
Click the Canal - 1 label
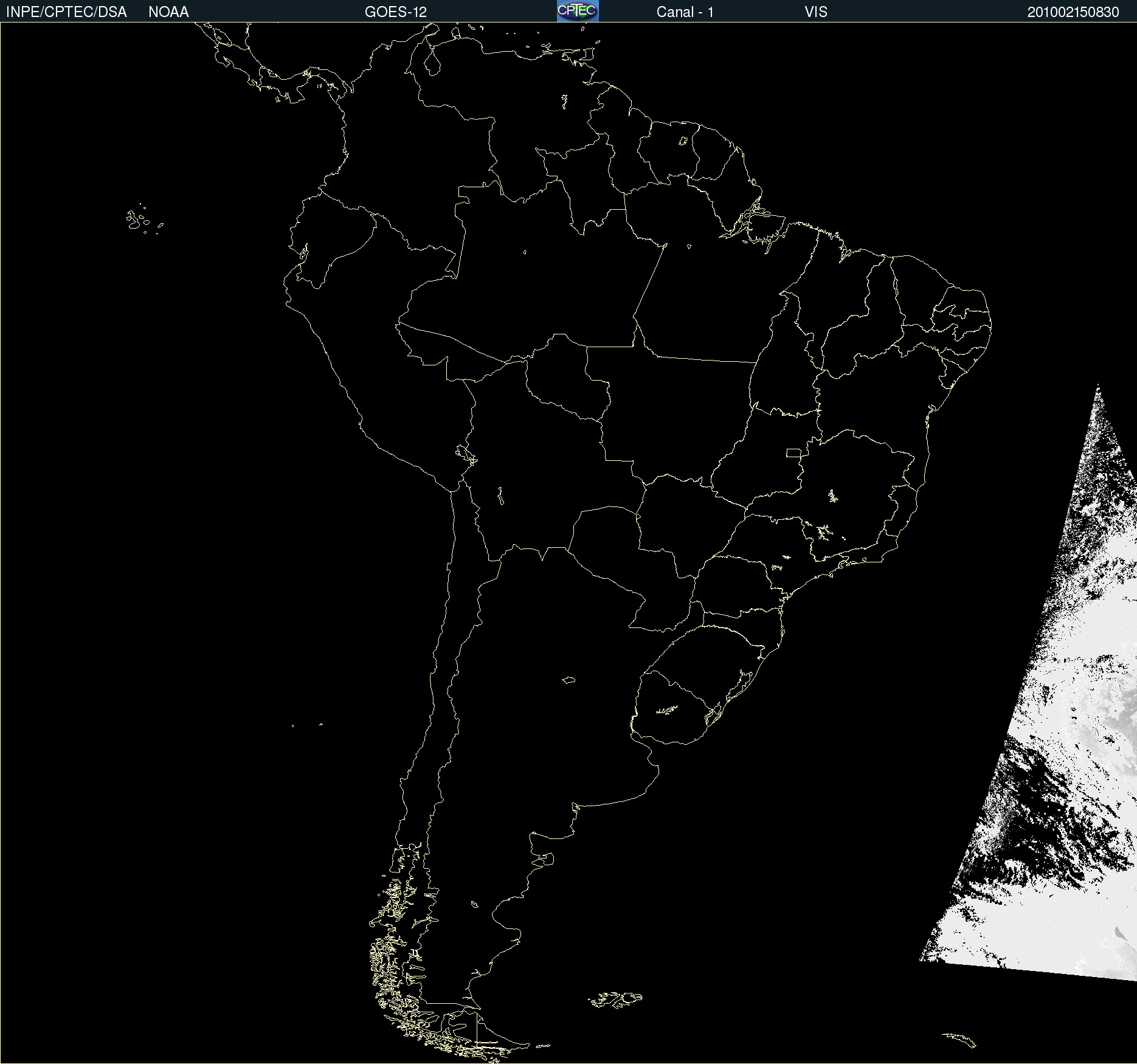[x=685, y=12]
